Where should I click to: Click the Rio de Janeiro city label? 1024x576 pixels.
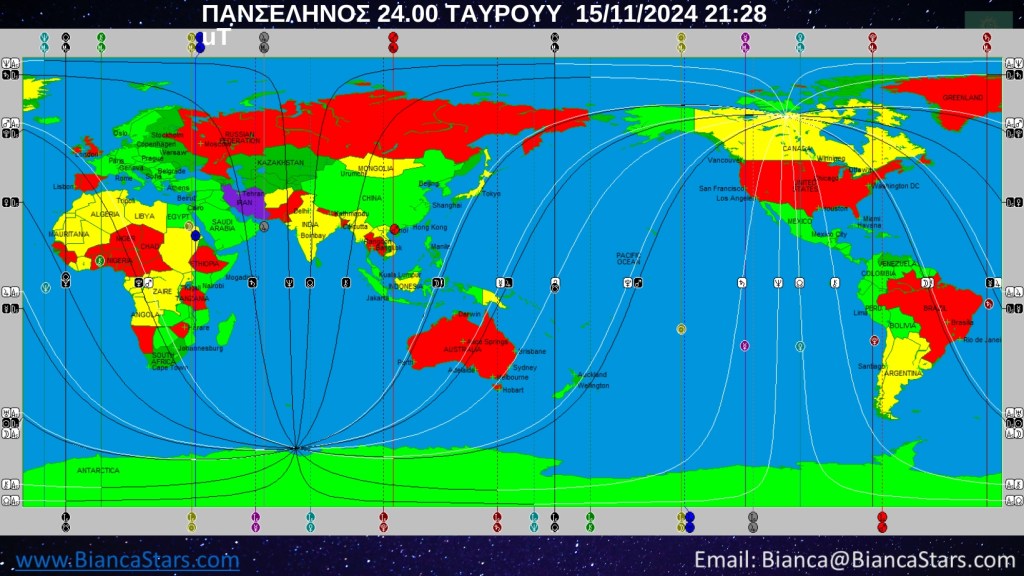tap(981, 340)
